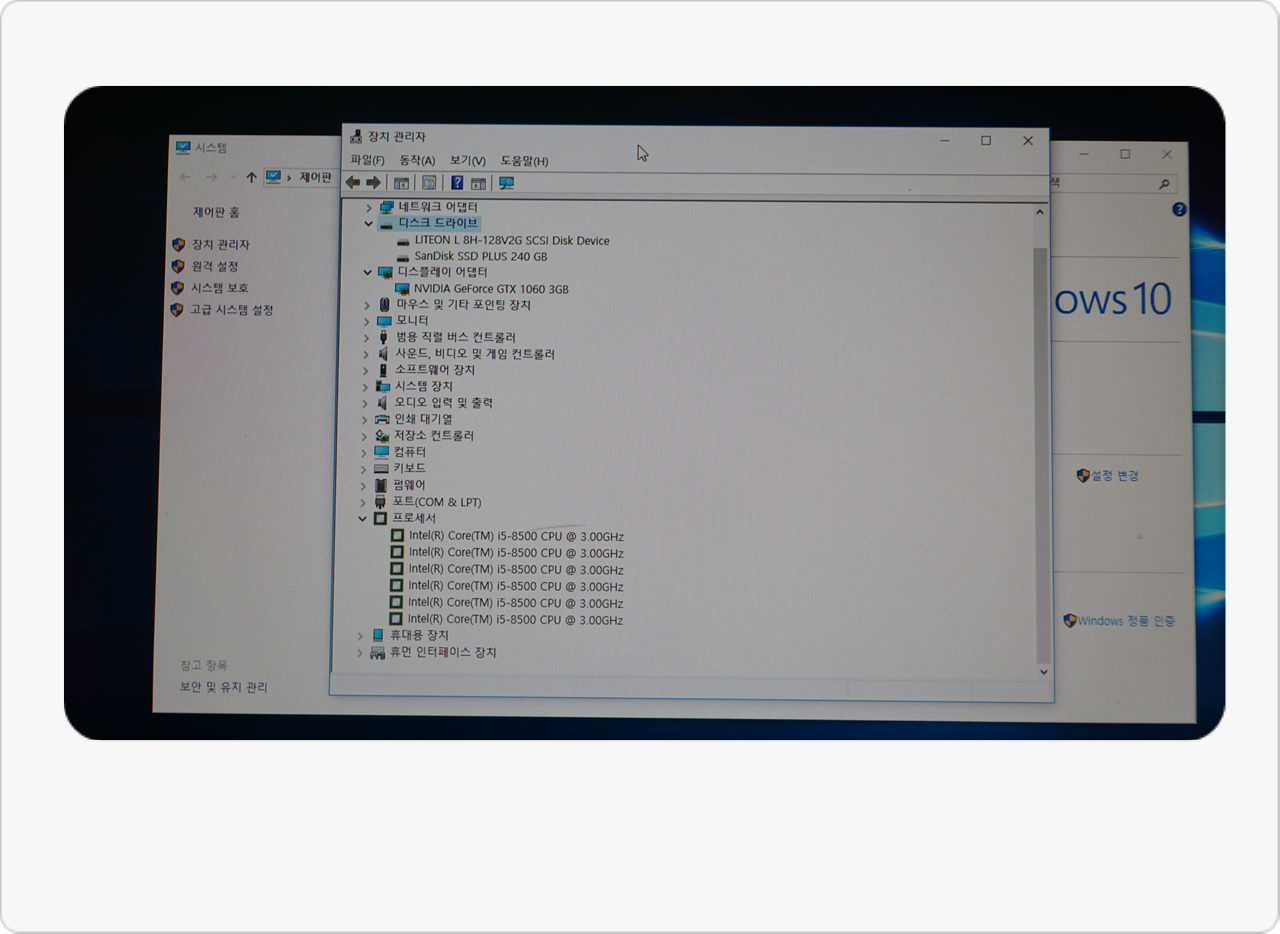This screenshot has width=1280, height=934.
Task: Open the 보기(V) menu
Action: [467, 161]
